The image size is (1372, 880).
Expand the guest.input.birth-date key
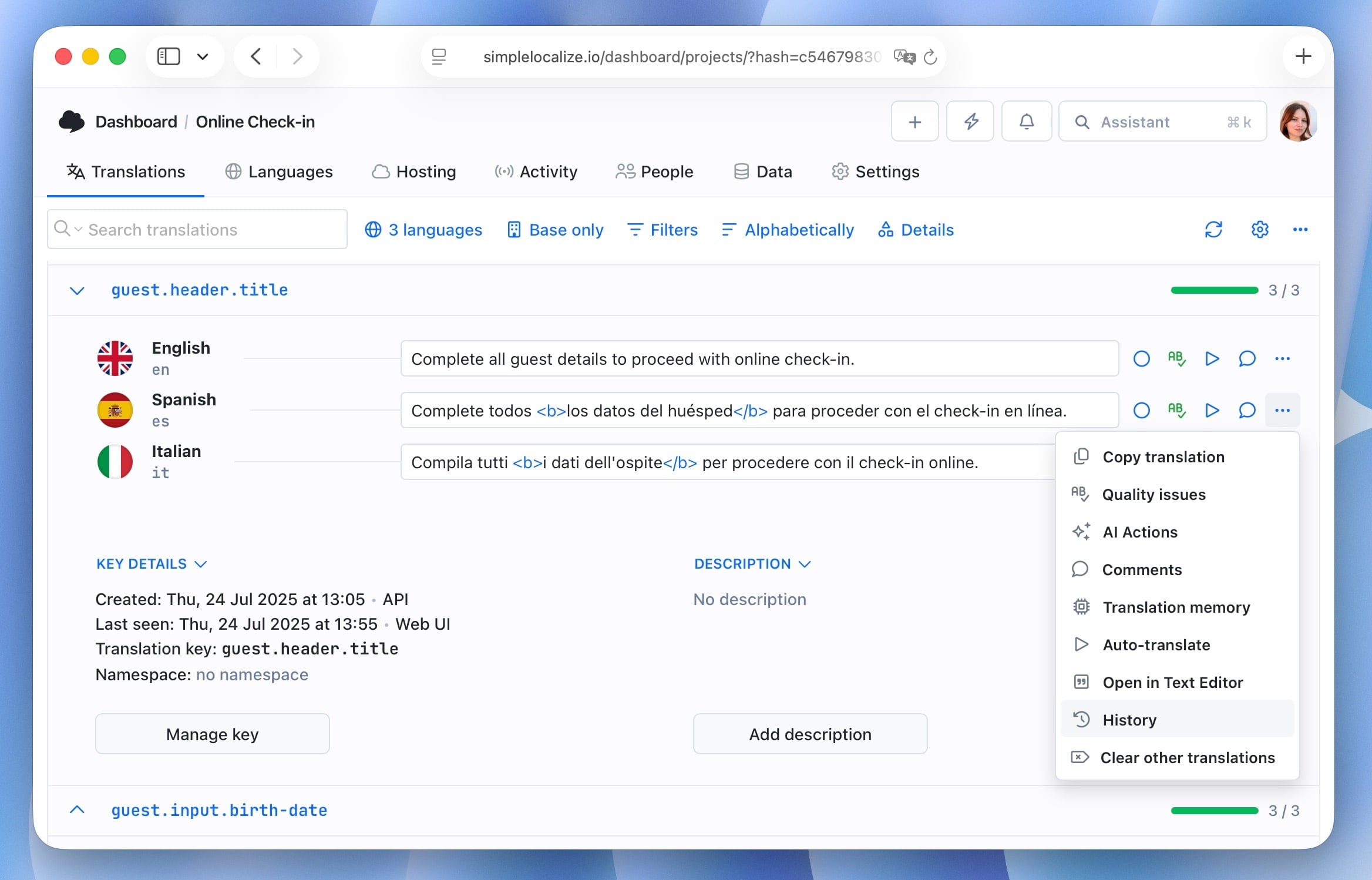pos(77,810)
